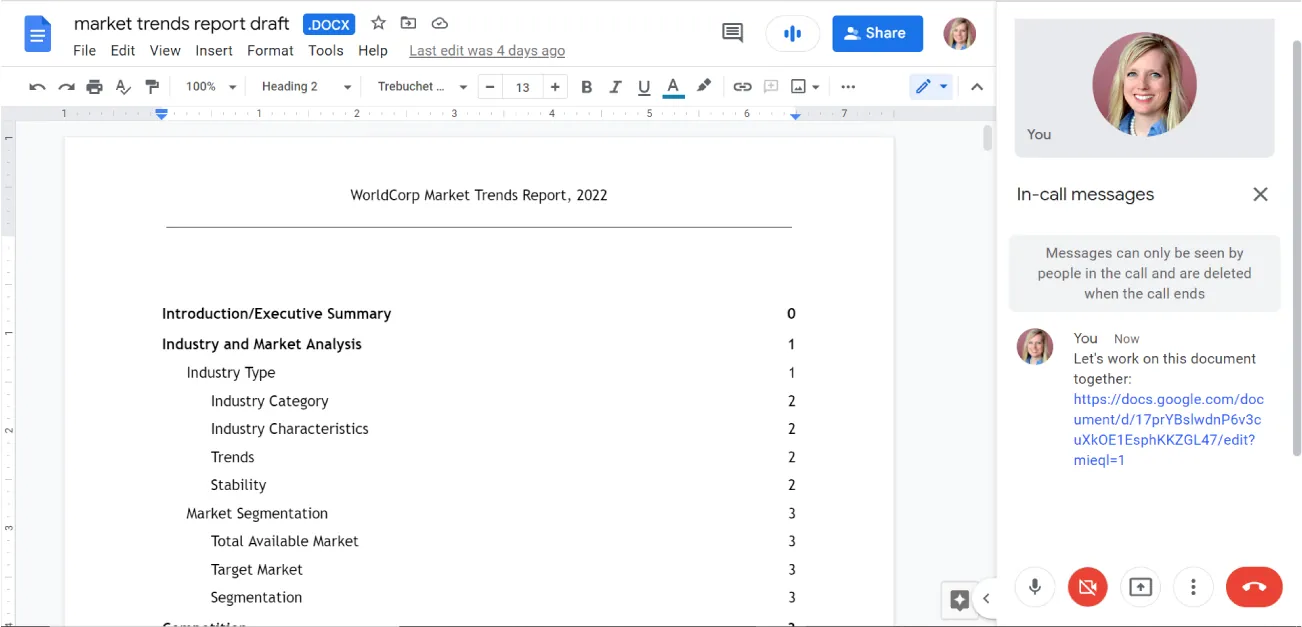Viewport: 1302px width, 627px height.
Task: Open the Insert menu
Action: click(x=214, y=50)
